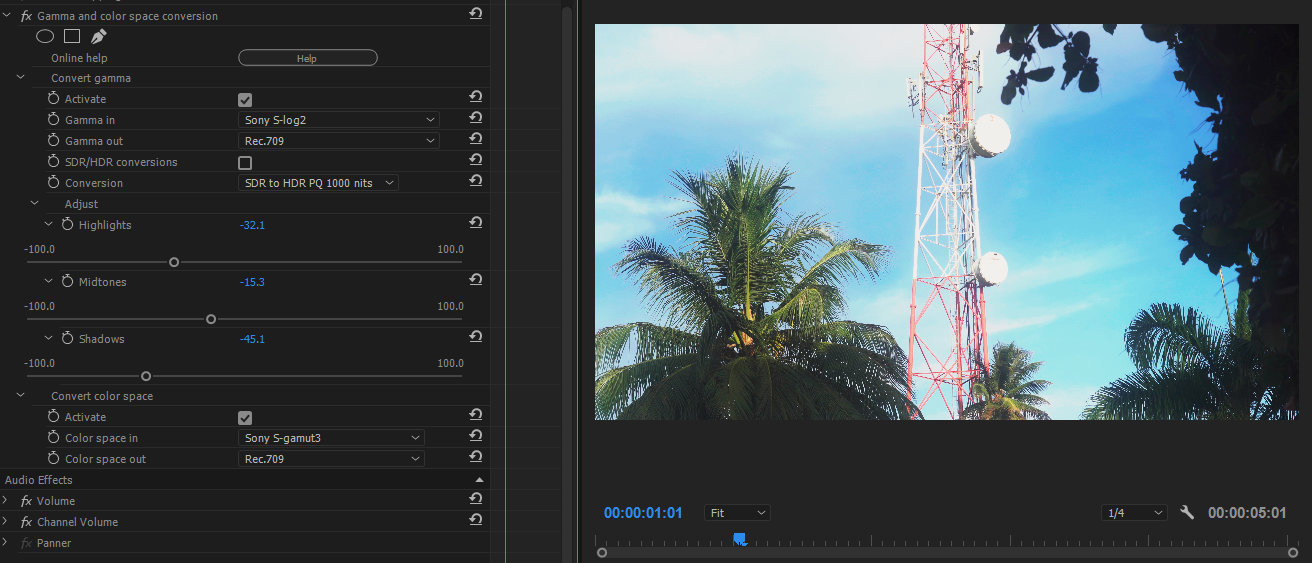1312x563 pixels.
Task: Open the Gamma out Rec.709 dropdown
Action: point(339,141)
